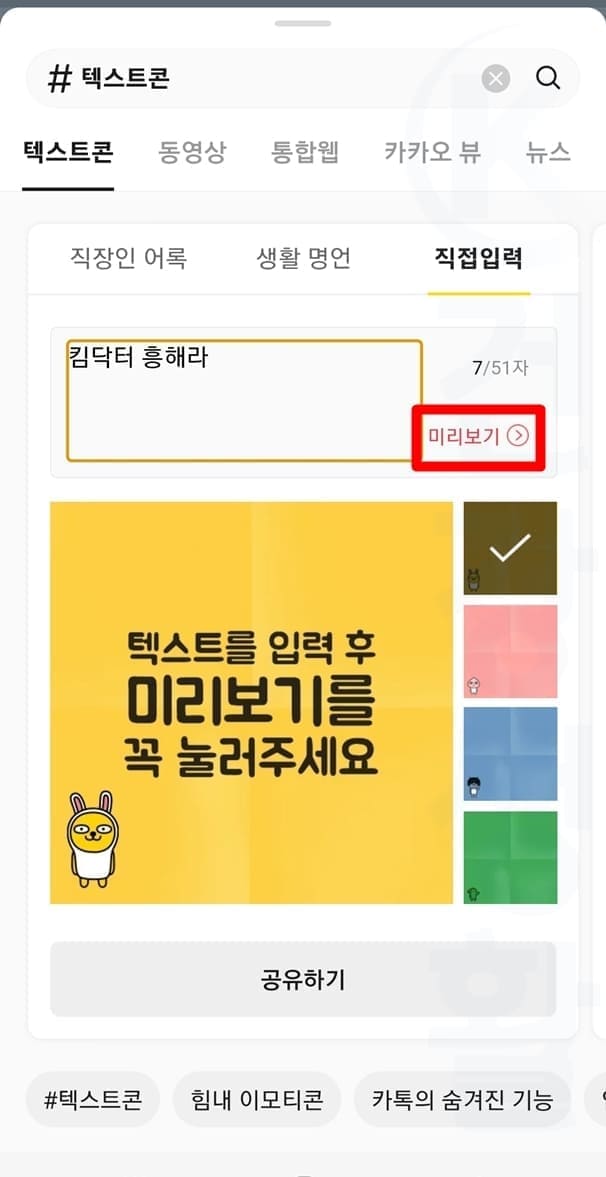This screenshot has width=606, height=1177.
Task: Tap the drag handle above the search bar
Action: (x=303, y=23)
